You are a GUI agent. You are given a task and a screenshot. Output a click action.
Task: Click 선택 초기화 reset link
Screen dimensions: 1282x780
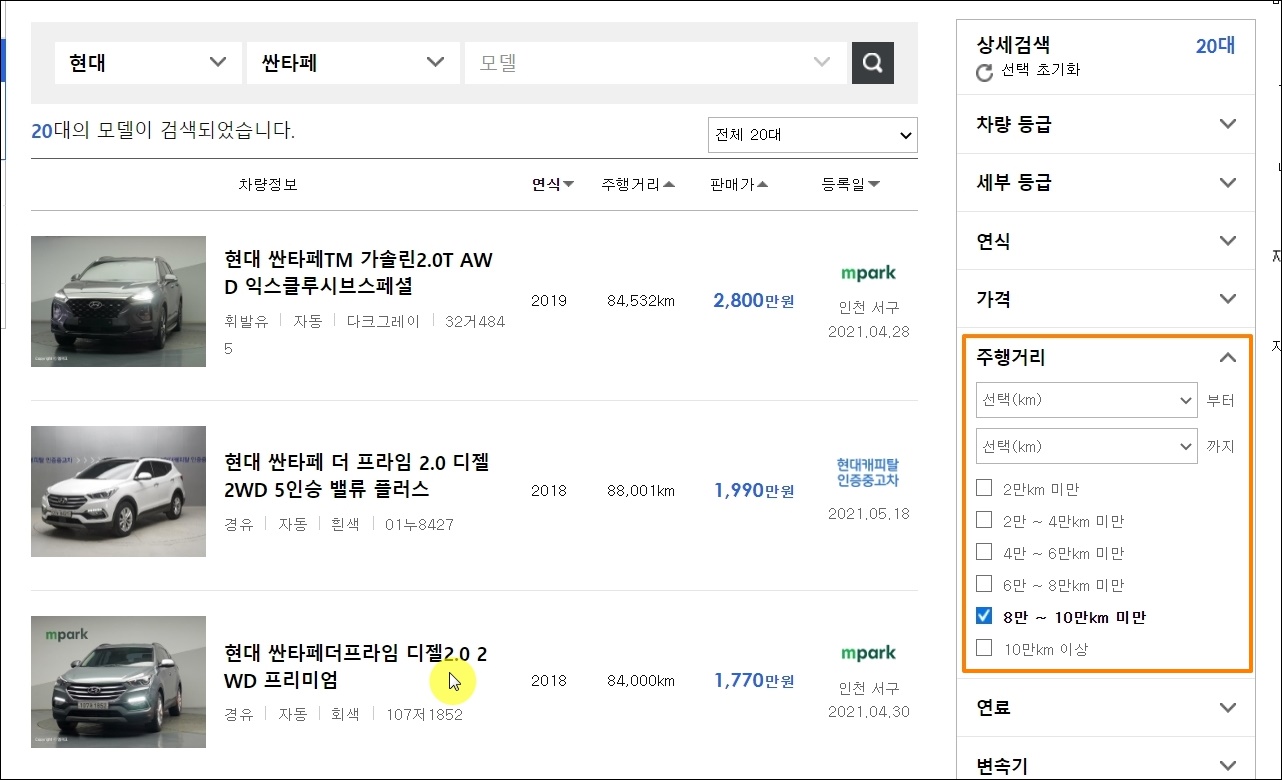click(1040, 70)
